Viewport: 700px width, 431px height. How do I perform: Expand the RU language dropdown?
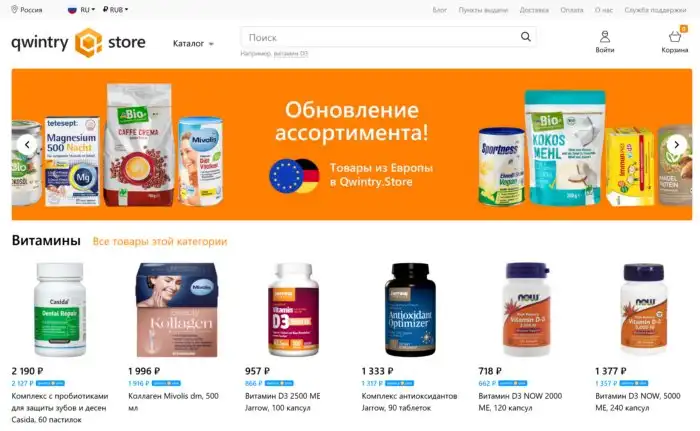tap(81, 9)
